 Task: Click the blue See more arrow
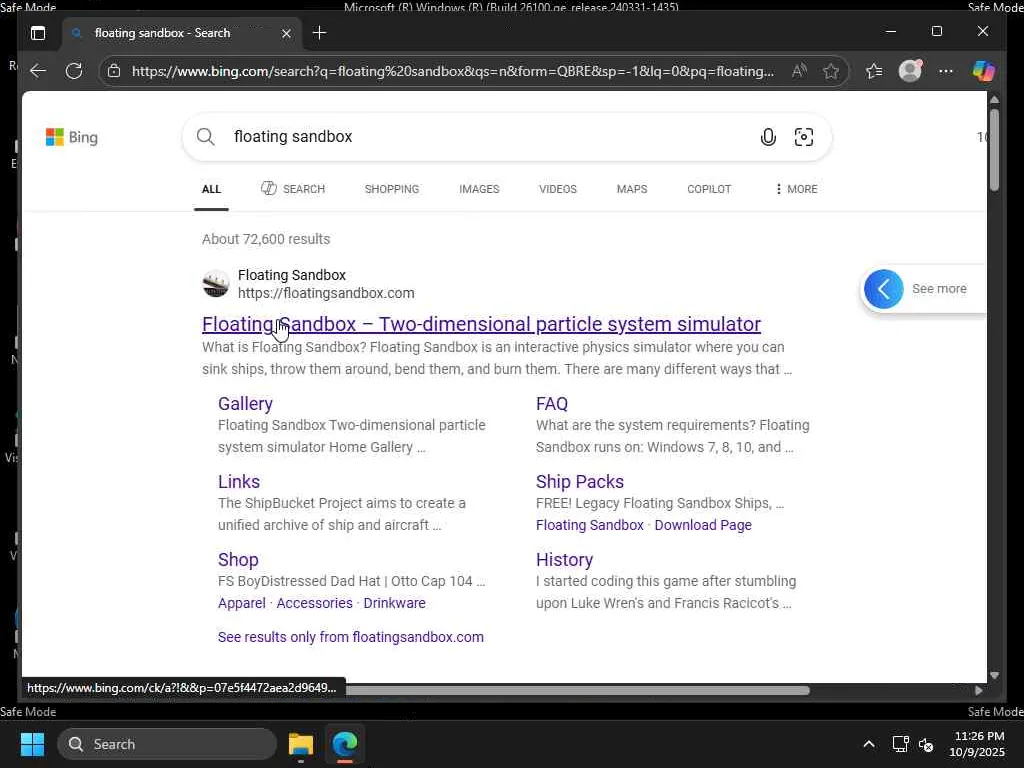[884, 289]
